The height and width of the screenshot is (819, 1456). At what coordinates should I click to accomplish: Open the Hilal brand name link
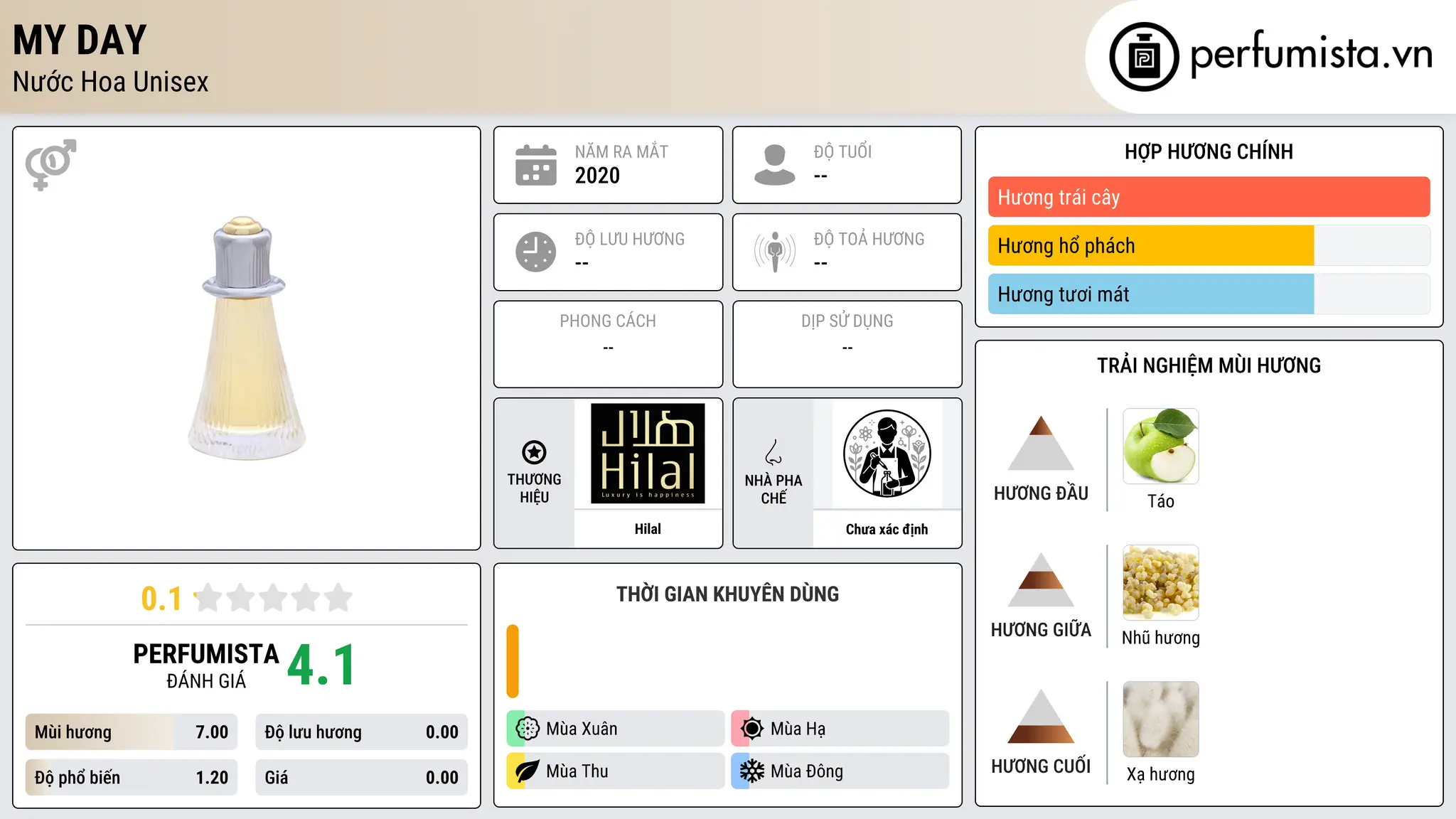pos(648,529)
